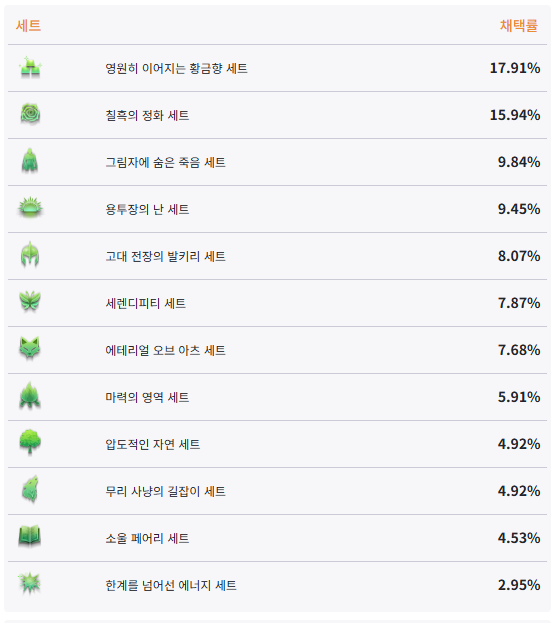This screenshot has width=556, height=623.
Task: Click the 소울 페어리 세트 name text
Action: (147, 539)
